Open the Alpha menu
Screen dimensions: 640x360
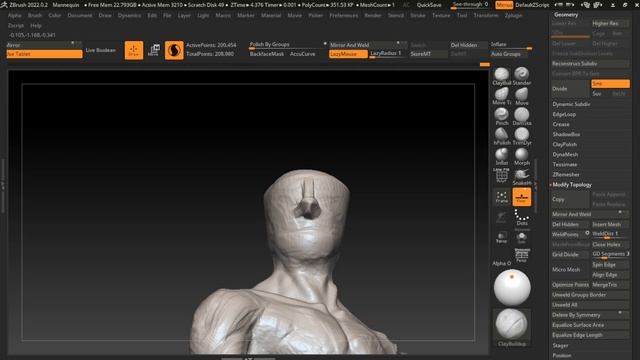15,16
